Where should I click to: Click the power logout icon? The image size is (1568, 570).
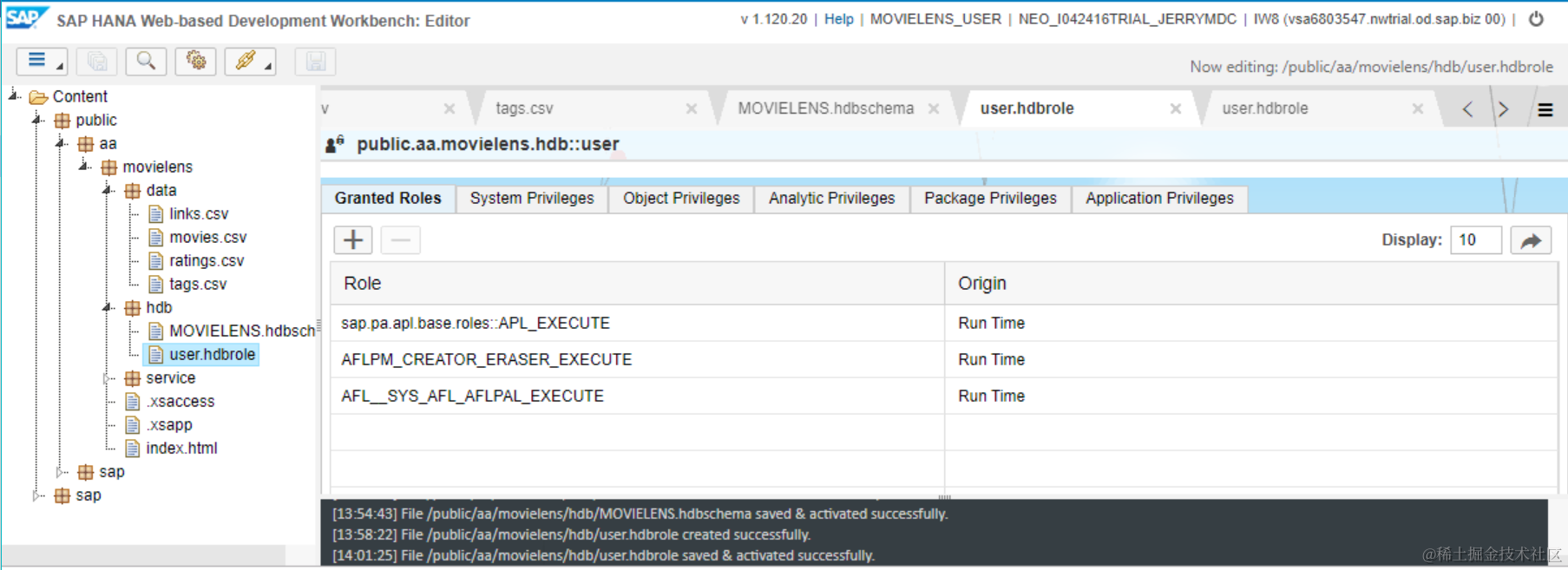(x=1536, y=19)
